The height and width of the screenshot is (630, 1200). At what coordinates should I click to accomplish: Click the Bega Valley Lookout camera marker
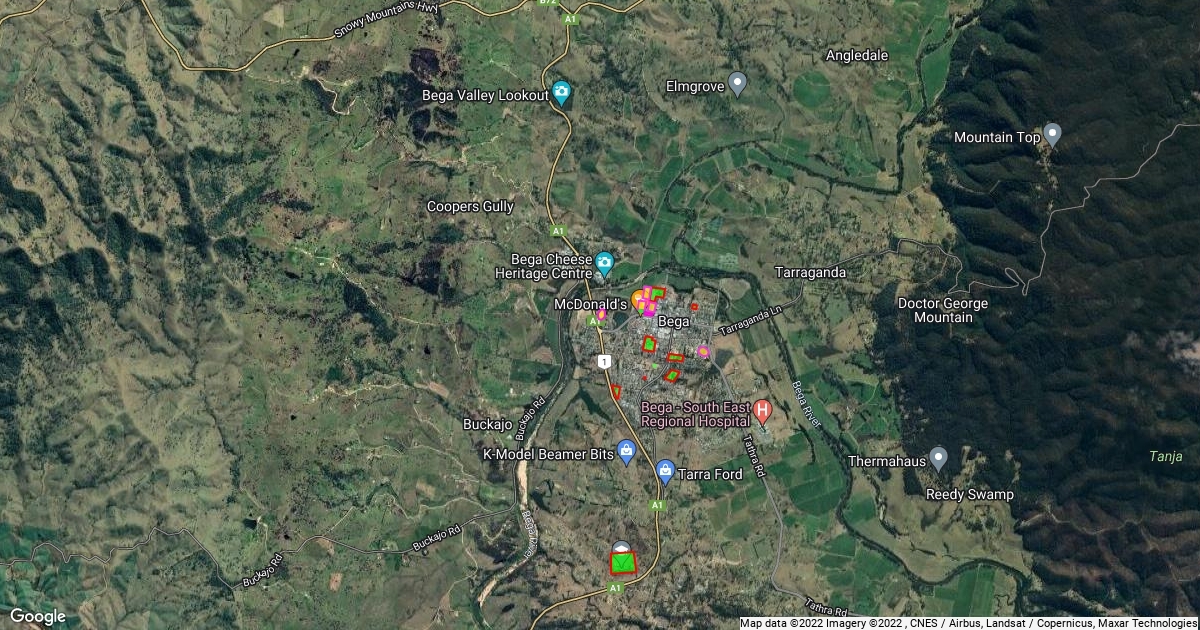point(562,94)
